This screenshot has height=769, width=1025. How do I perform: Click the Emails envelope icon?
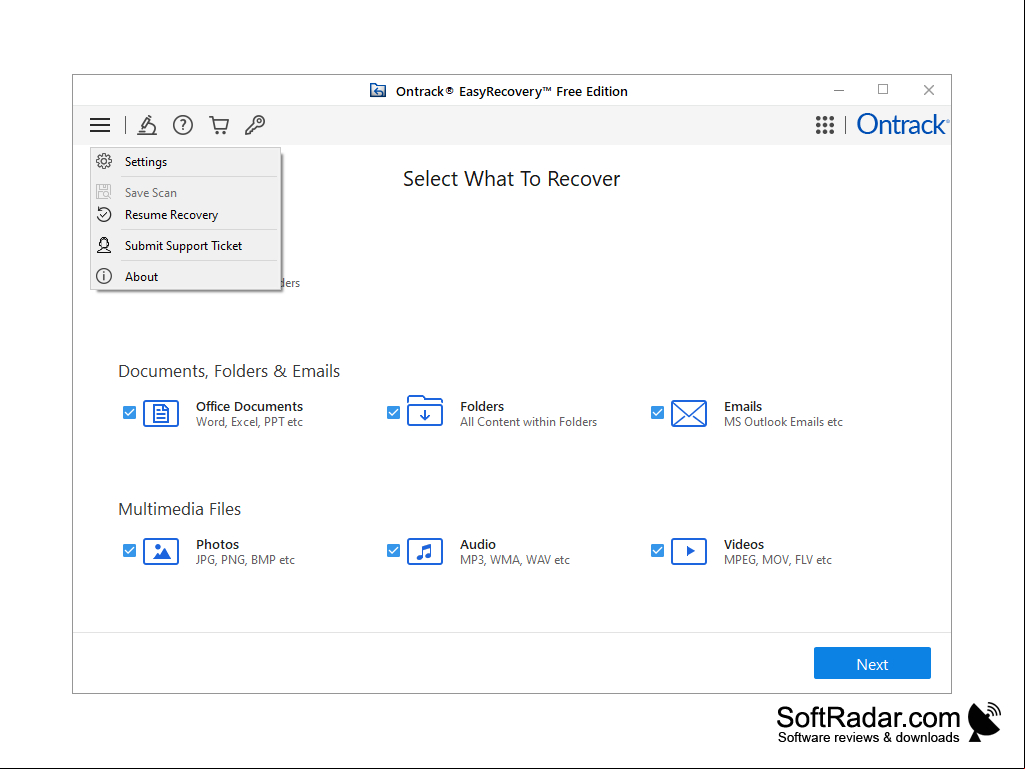point(689,413)
